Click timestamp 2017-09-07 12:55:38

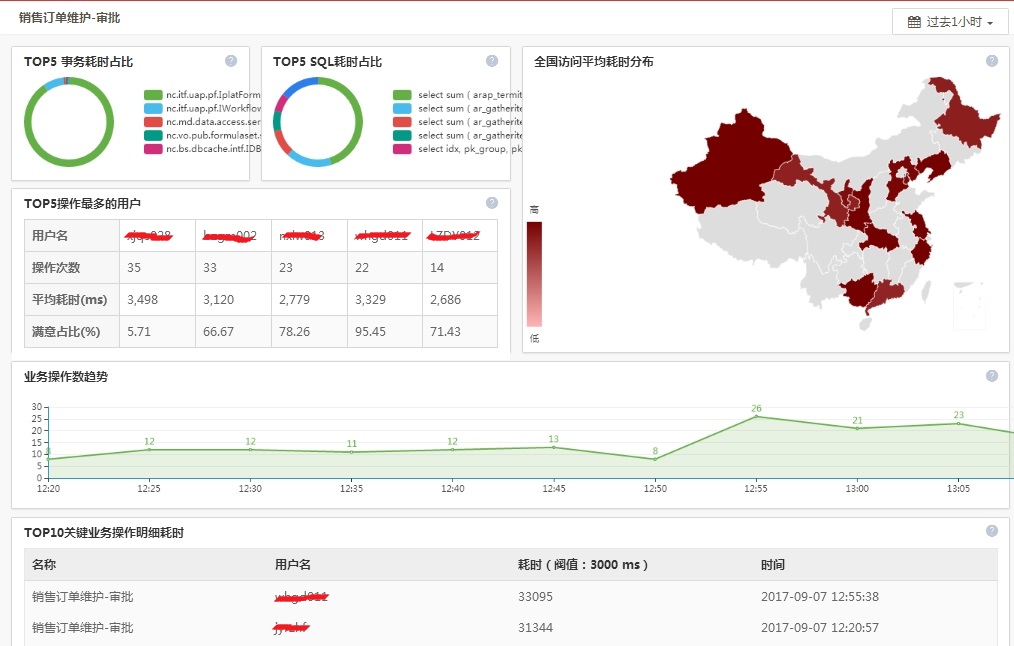(820, 596)
